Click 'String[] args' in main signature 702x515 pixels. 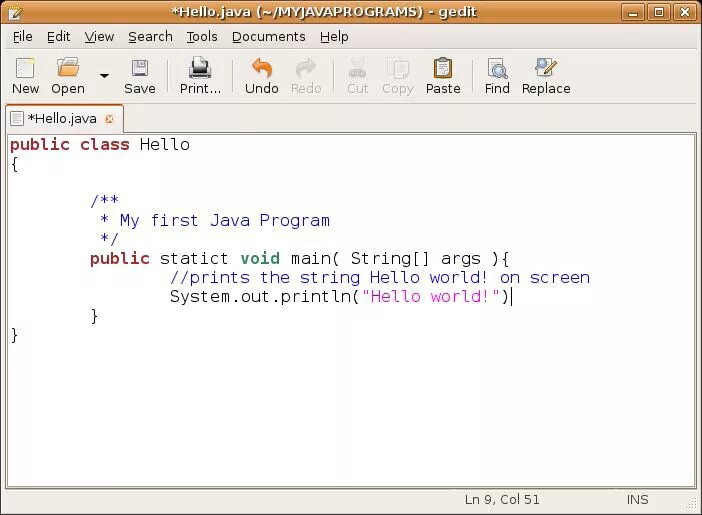click(x=415, y=259)
